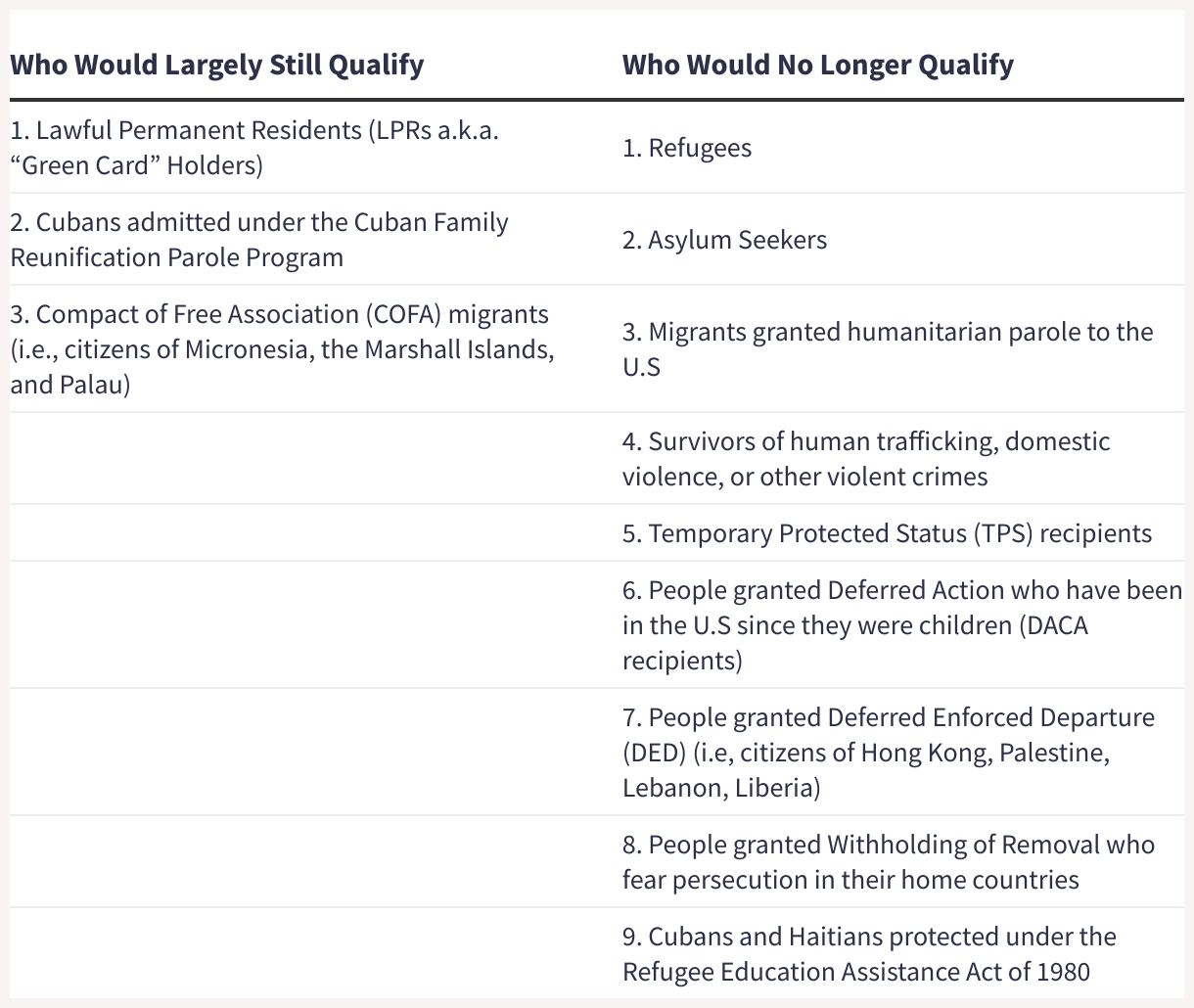Select the DACA recipients entry
1194x1008 pixels.
tap(900, 625)
